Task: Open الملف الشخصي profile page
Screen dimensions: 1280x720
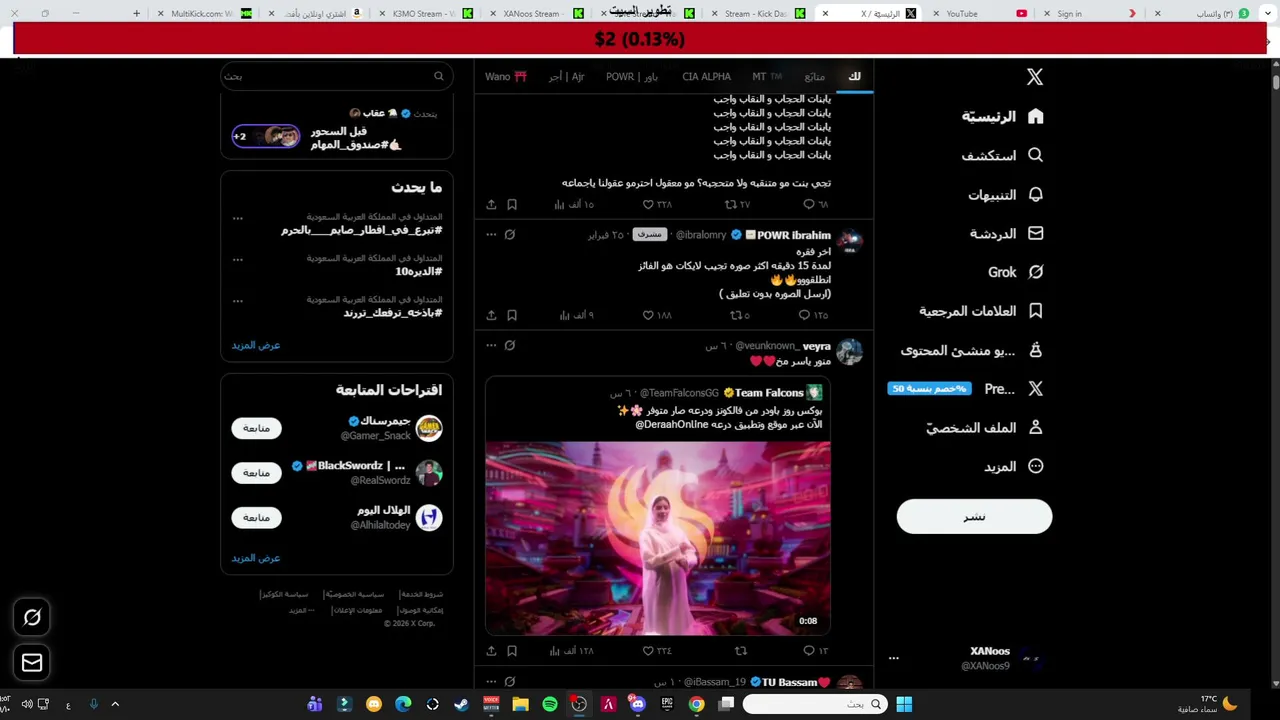Action: 985,427
